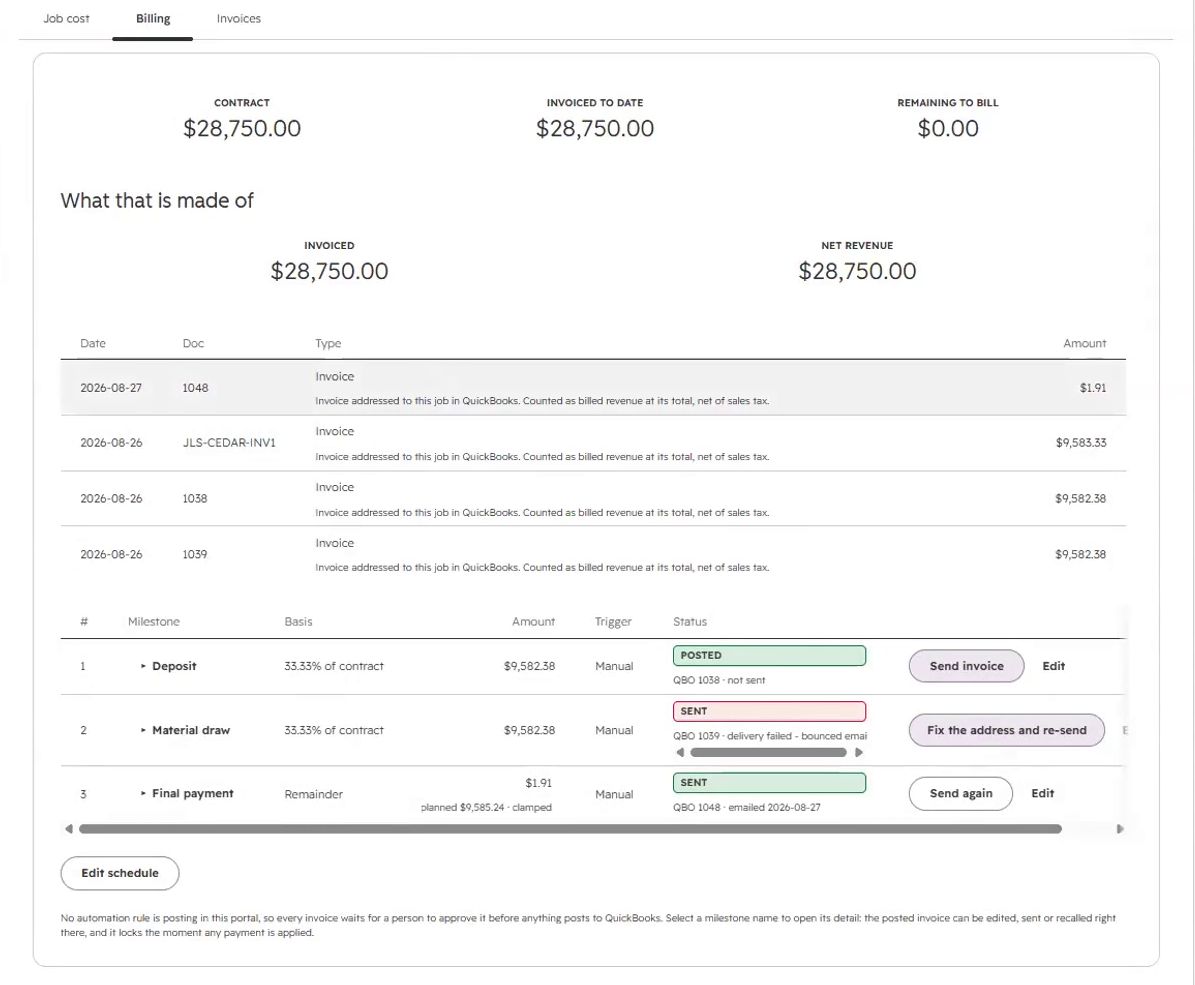Click the Basis column header
The width and height of the screenshot is (1195, 985).
(298, 622)
